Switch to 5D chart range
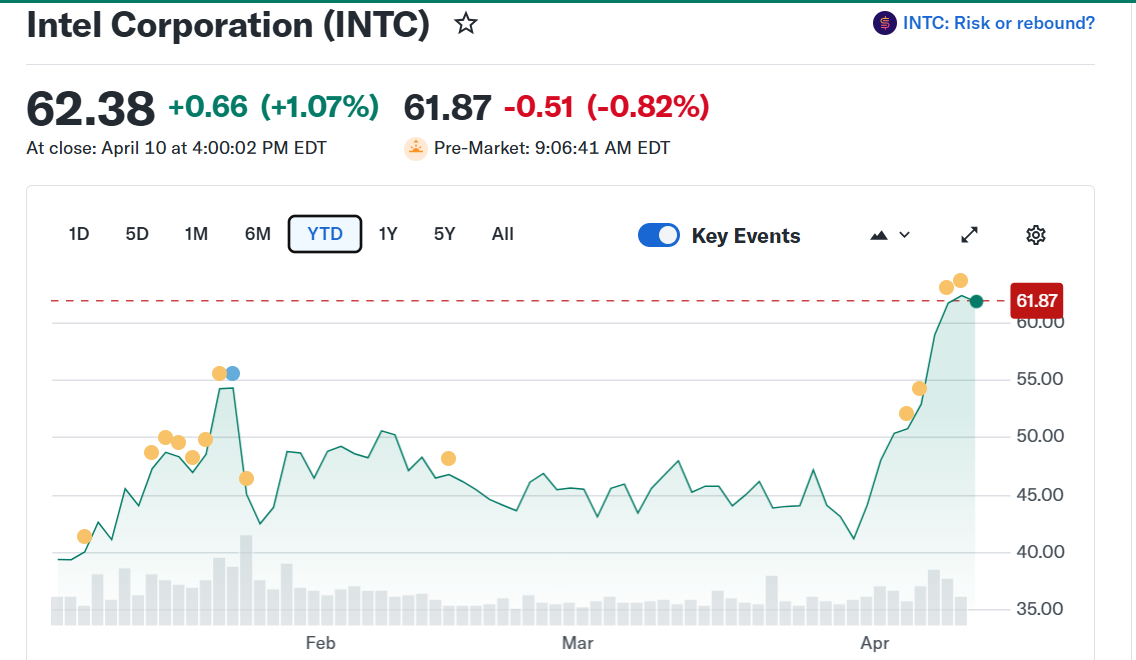1136x660 pixels. (x=137, y=234)
